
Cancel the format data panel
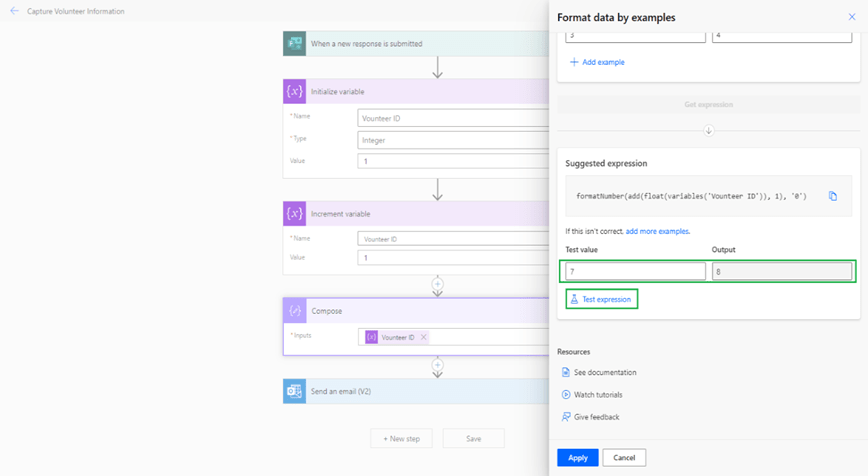[624, 457]
